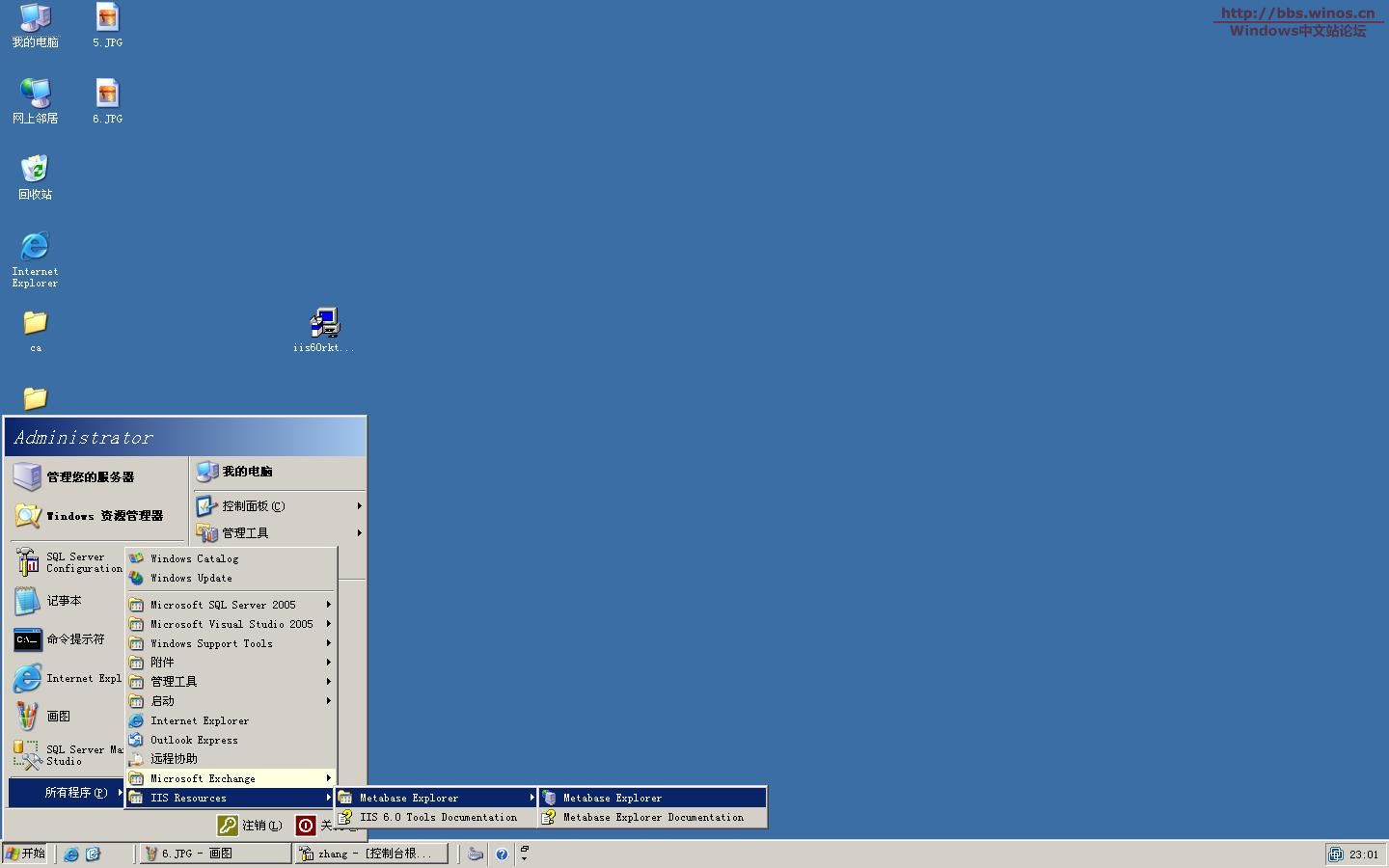Open SQL Server Management Studio entry
This screenshot has height=868, width=1389.
coord(68,755)
